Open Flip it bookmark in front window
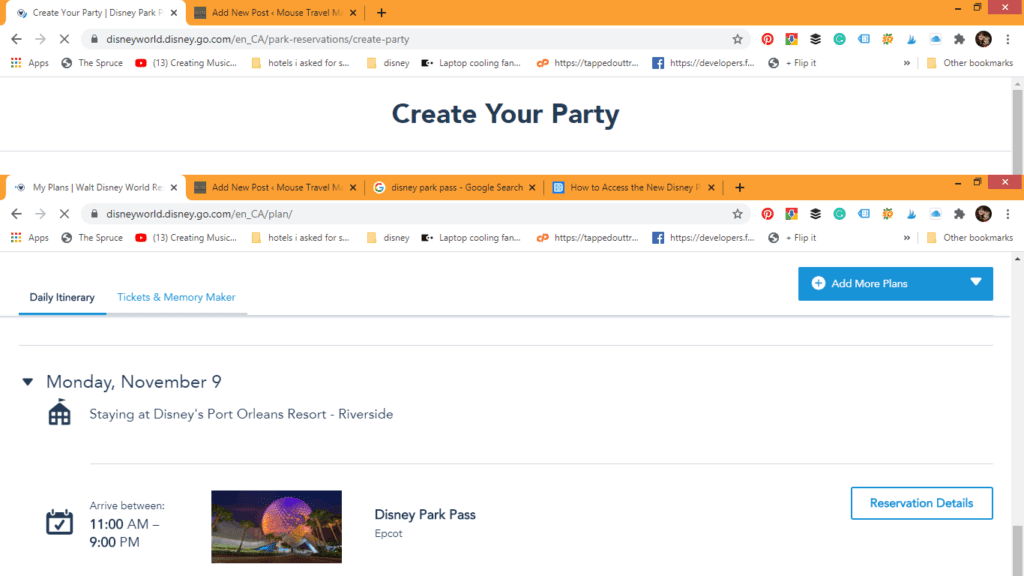Image resolution: width=1024 pixels, height=576 pixels. point(792,238)
